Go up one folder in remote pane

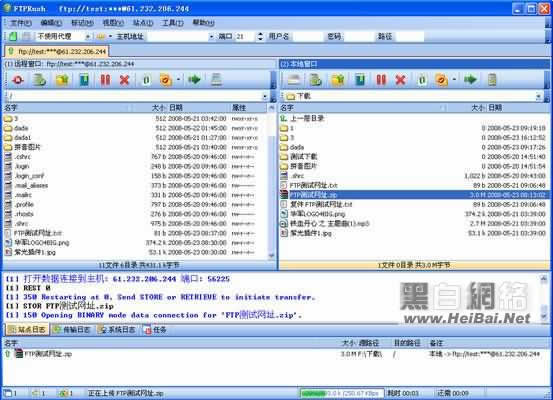point(62,80)
